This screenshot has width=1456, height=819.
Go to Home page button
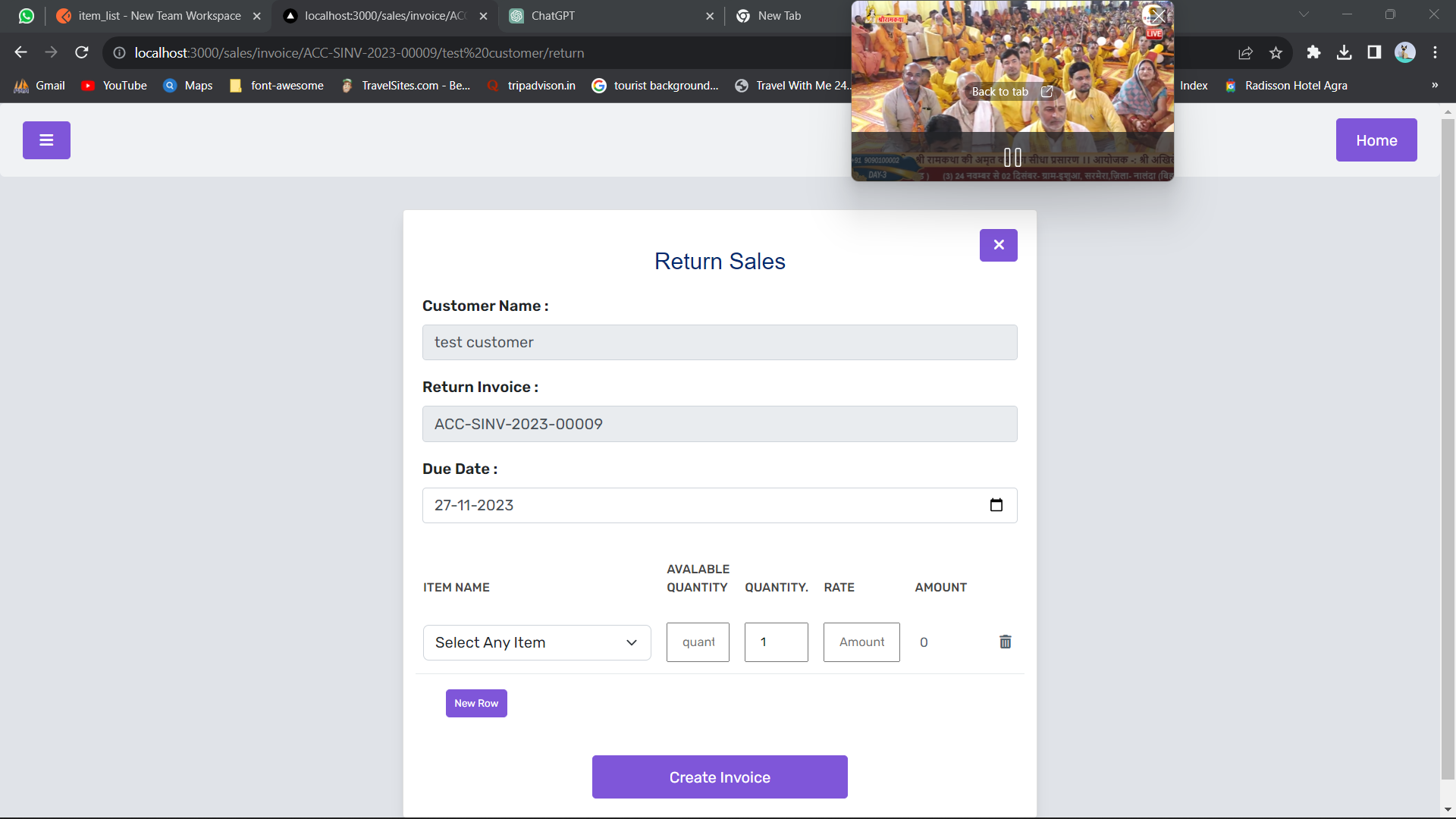point(1376,140)
